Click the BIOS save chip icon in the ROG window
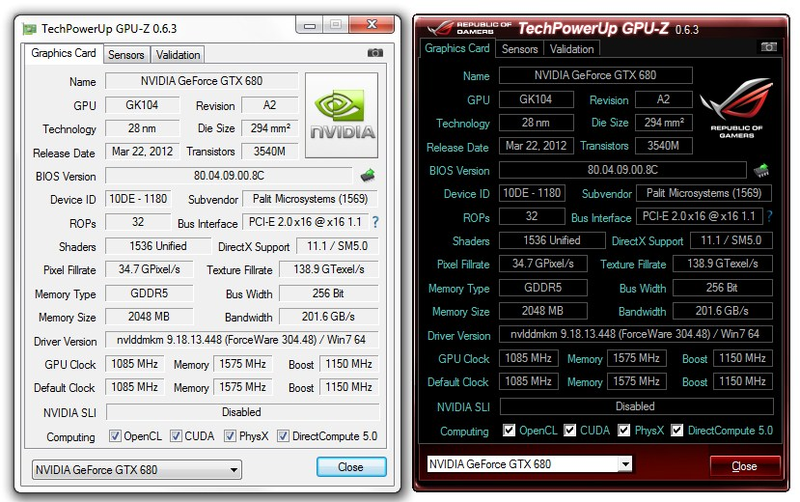The width and height of the screenshot is (800, 502). click(x=761, y=170)
